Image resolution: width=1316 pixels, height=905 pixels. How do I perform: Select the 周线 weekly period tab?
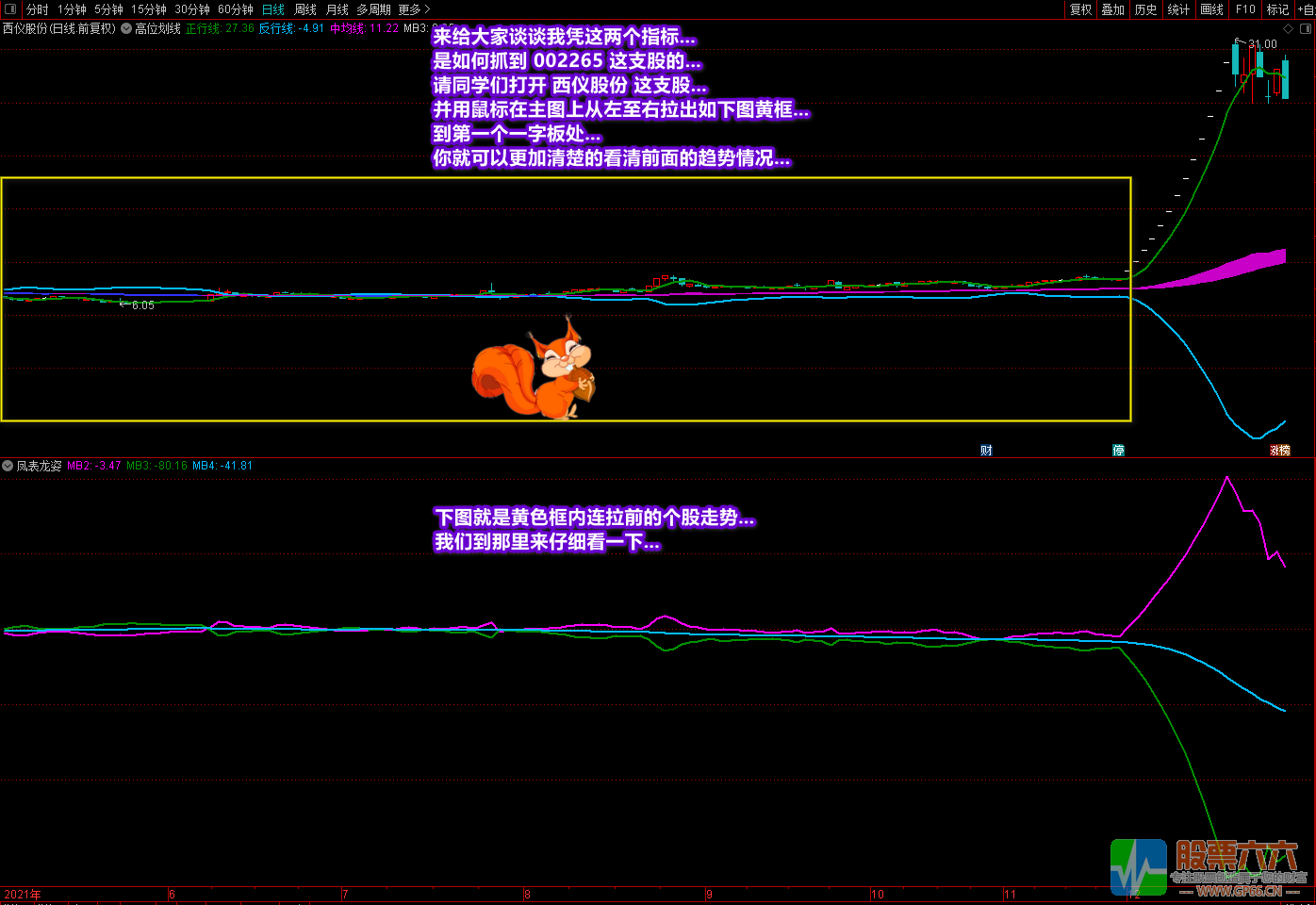[305, 9]
